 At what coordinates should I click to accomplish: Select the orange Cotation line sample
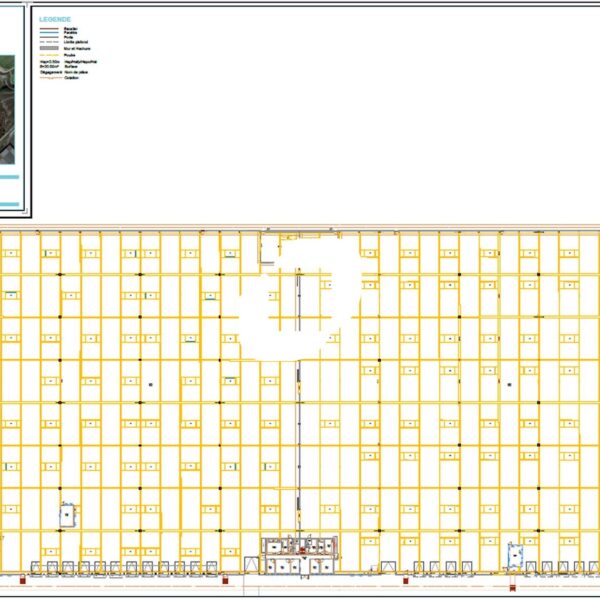tap(49, 77)
